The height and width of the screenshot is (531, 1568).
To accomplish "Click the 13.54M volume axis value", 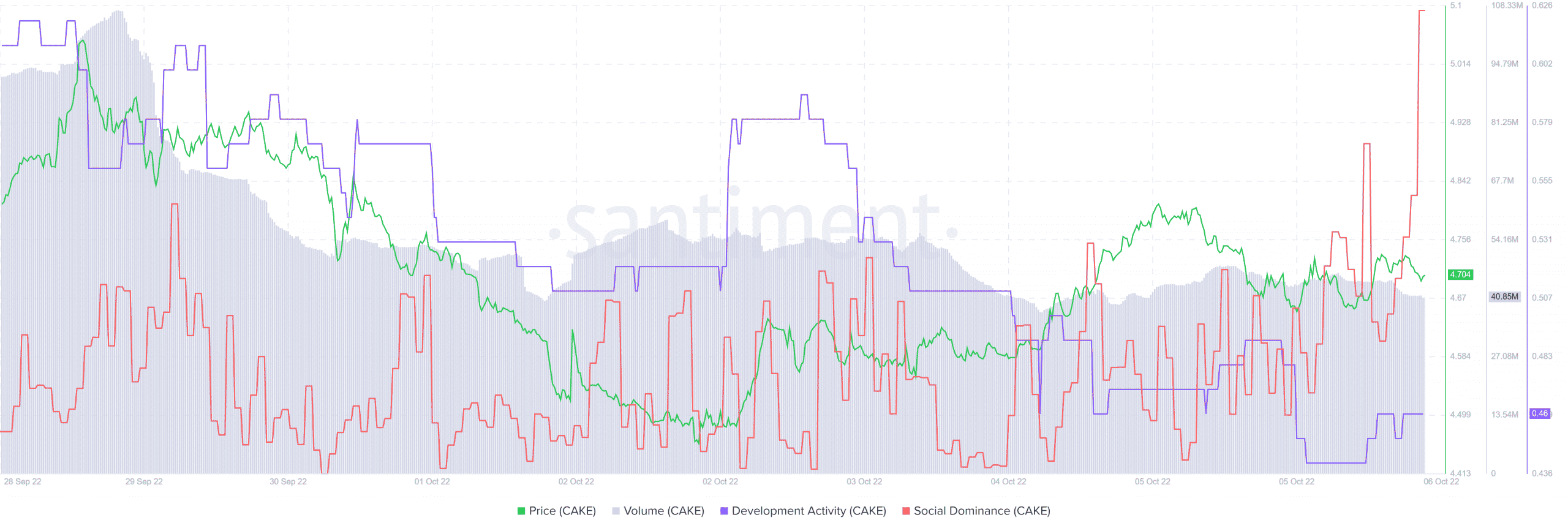I will click(x=1504, y=415).
